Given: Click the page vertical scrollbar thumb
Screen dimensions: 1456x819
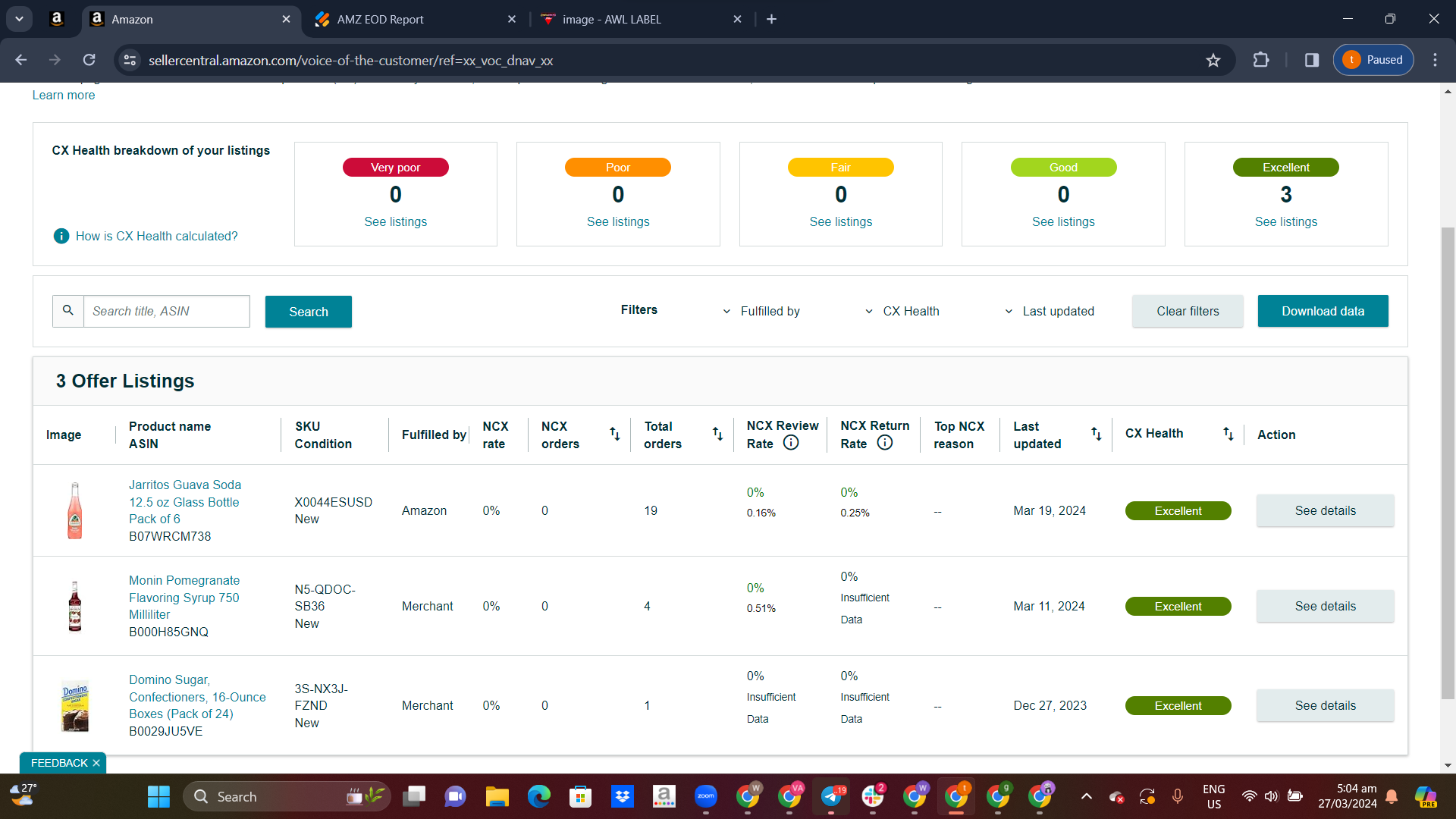Looking at the screenshot, I should click(1448, 463).
